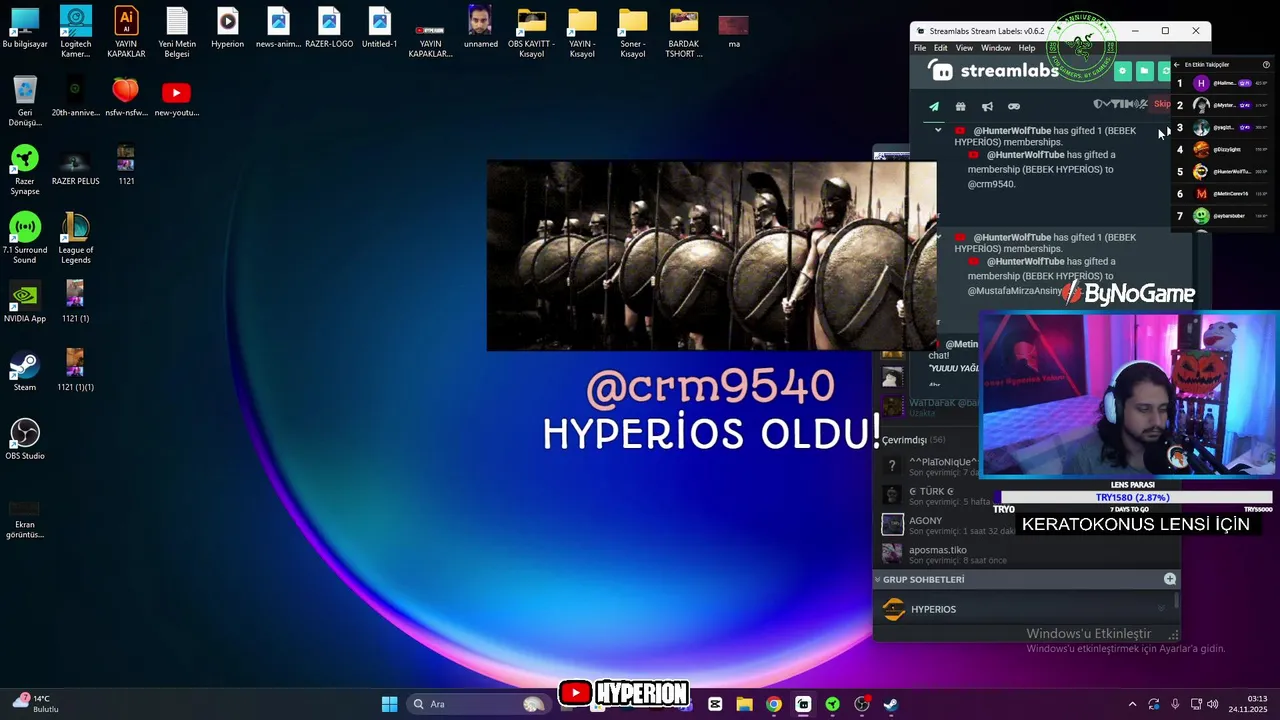Open the microphone tray icon
Screen dimensions: 1280x720
pos(1175,704)
